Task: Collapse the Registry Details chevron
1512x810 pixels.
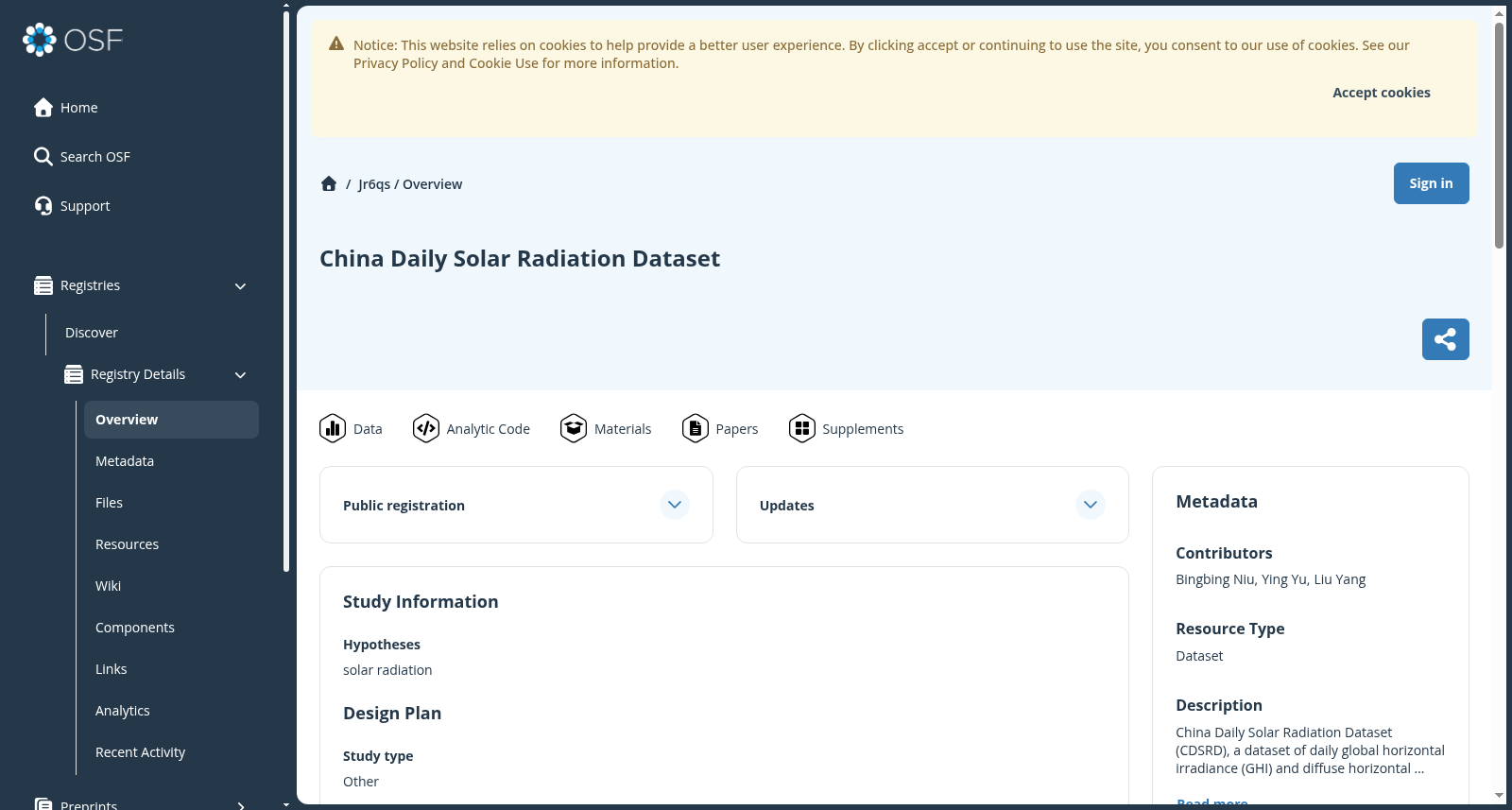Action: (240, 375)
